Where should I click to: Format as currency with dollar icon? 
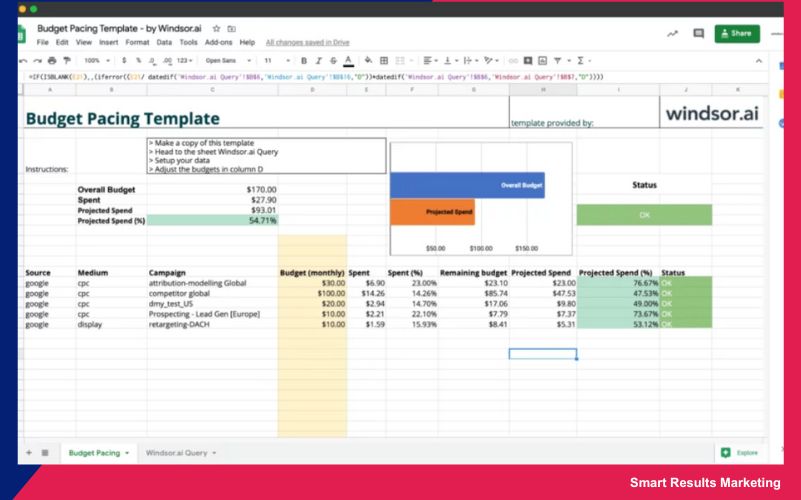click(x=124, y=61)
